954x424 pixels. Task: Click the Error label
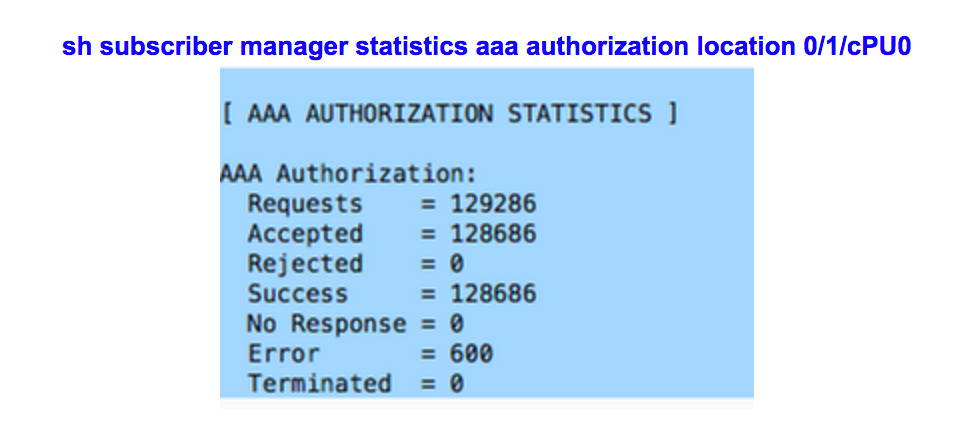(x=284, y=353)
